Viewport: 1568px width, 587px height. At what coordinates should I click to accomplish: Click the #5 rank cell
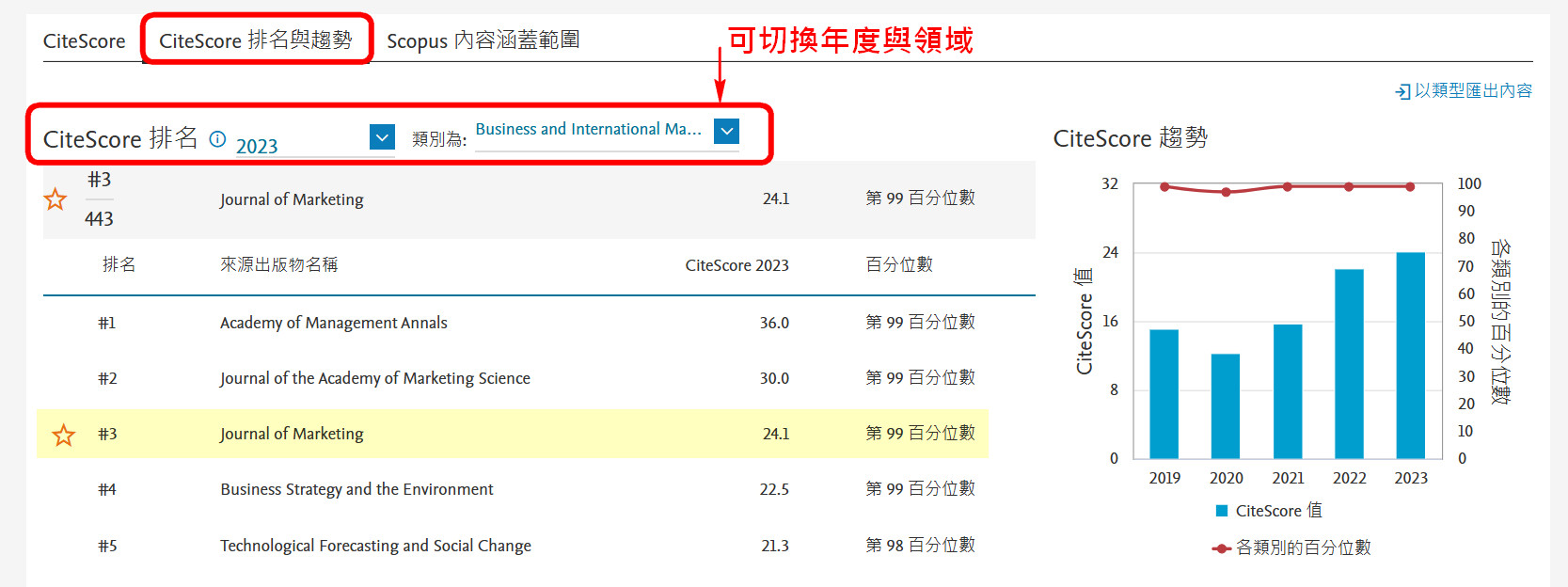tap(107, 546)
